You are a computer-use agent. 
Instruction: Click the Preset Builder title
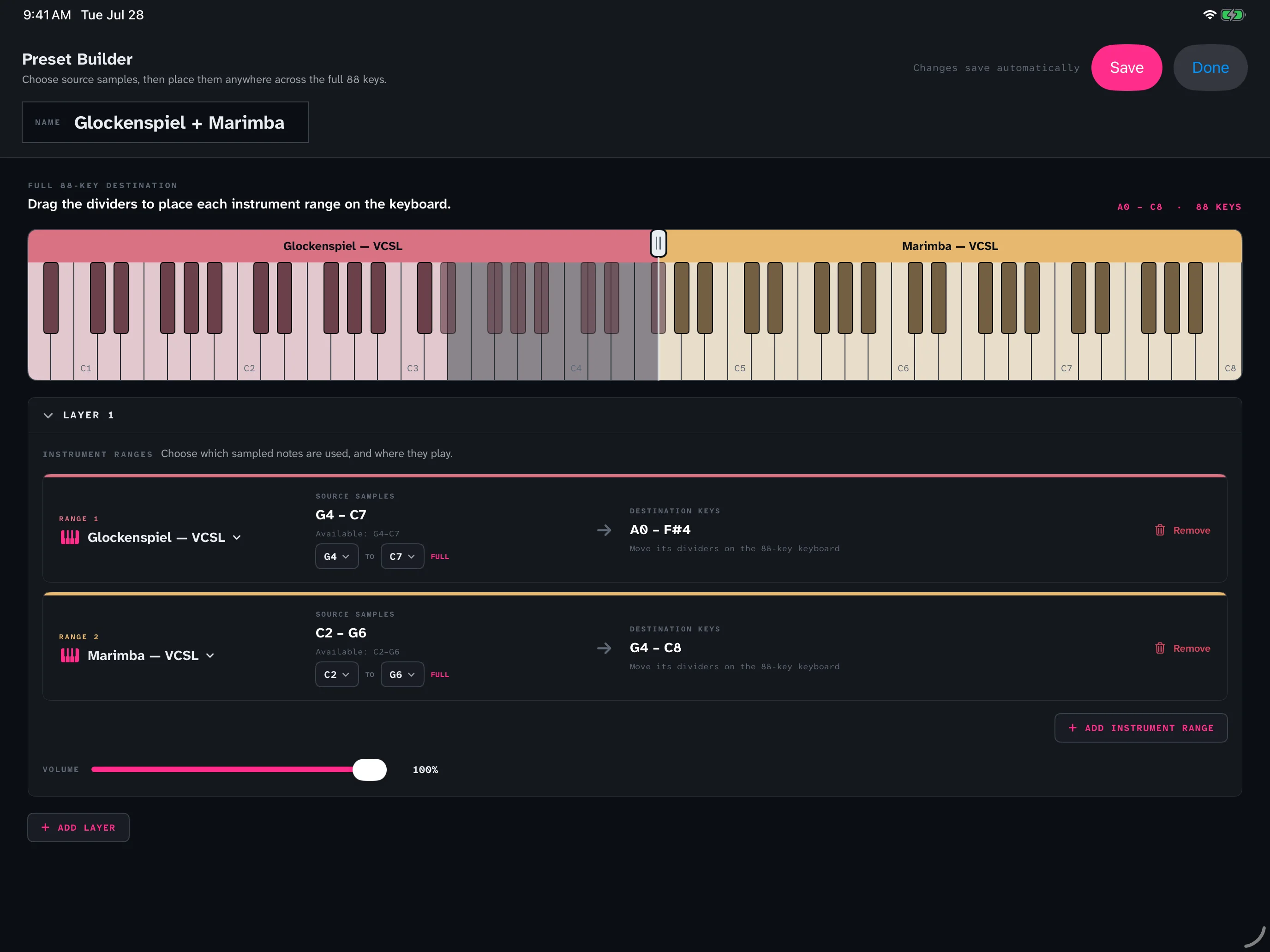point(77,59)
